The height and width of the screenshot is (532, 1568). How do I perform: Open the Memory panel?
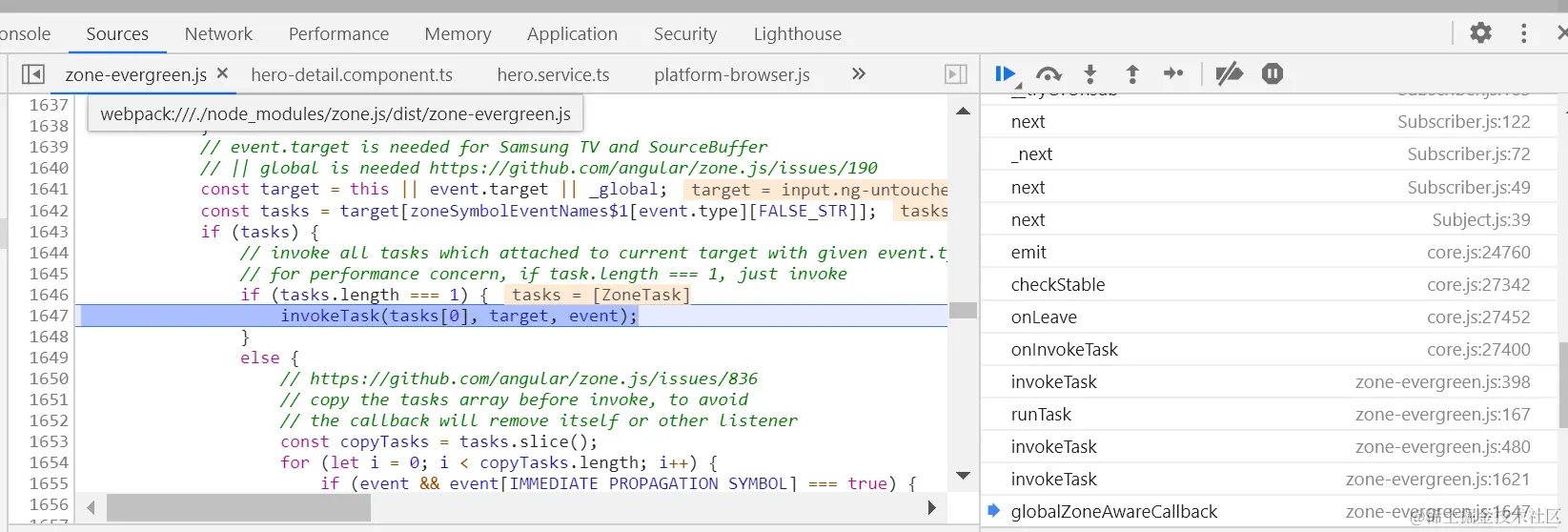click(x=458, y=34)
